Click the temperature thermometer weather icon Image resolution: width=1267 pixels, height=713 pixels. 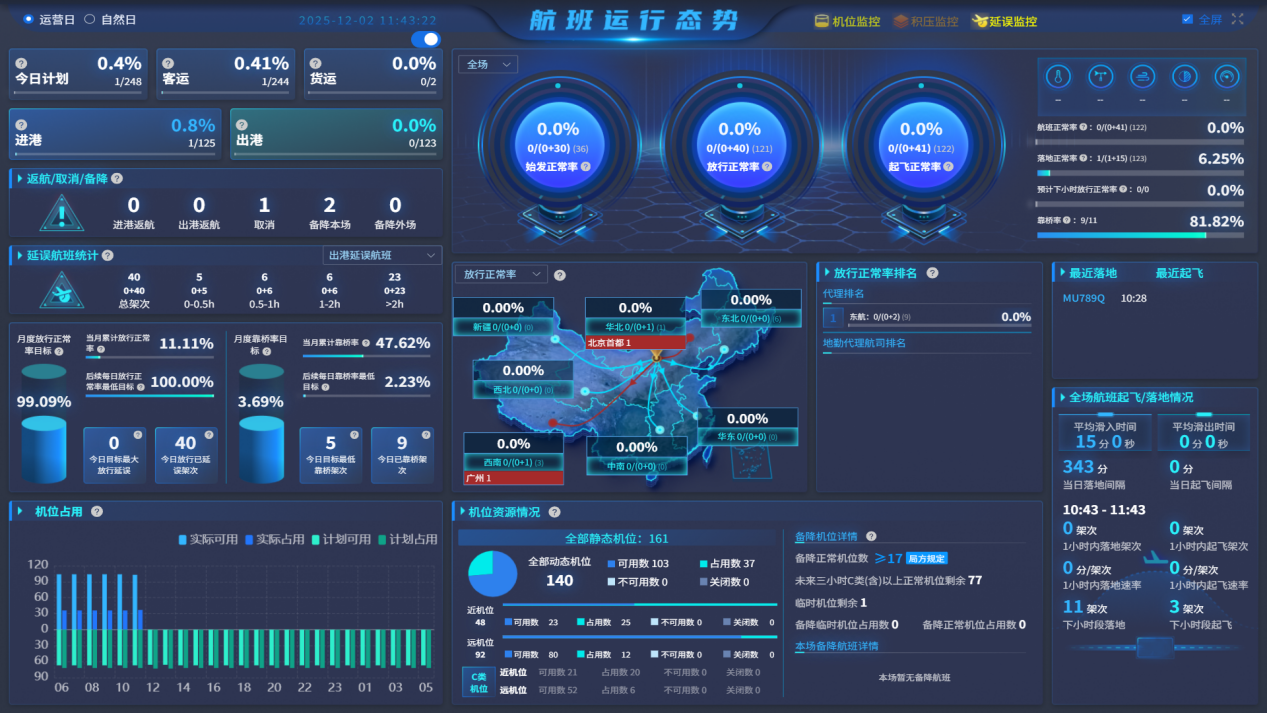(1058, 77)
